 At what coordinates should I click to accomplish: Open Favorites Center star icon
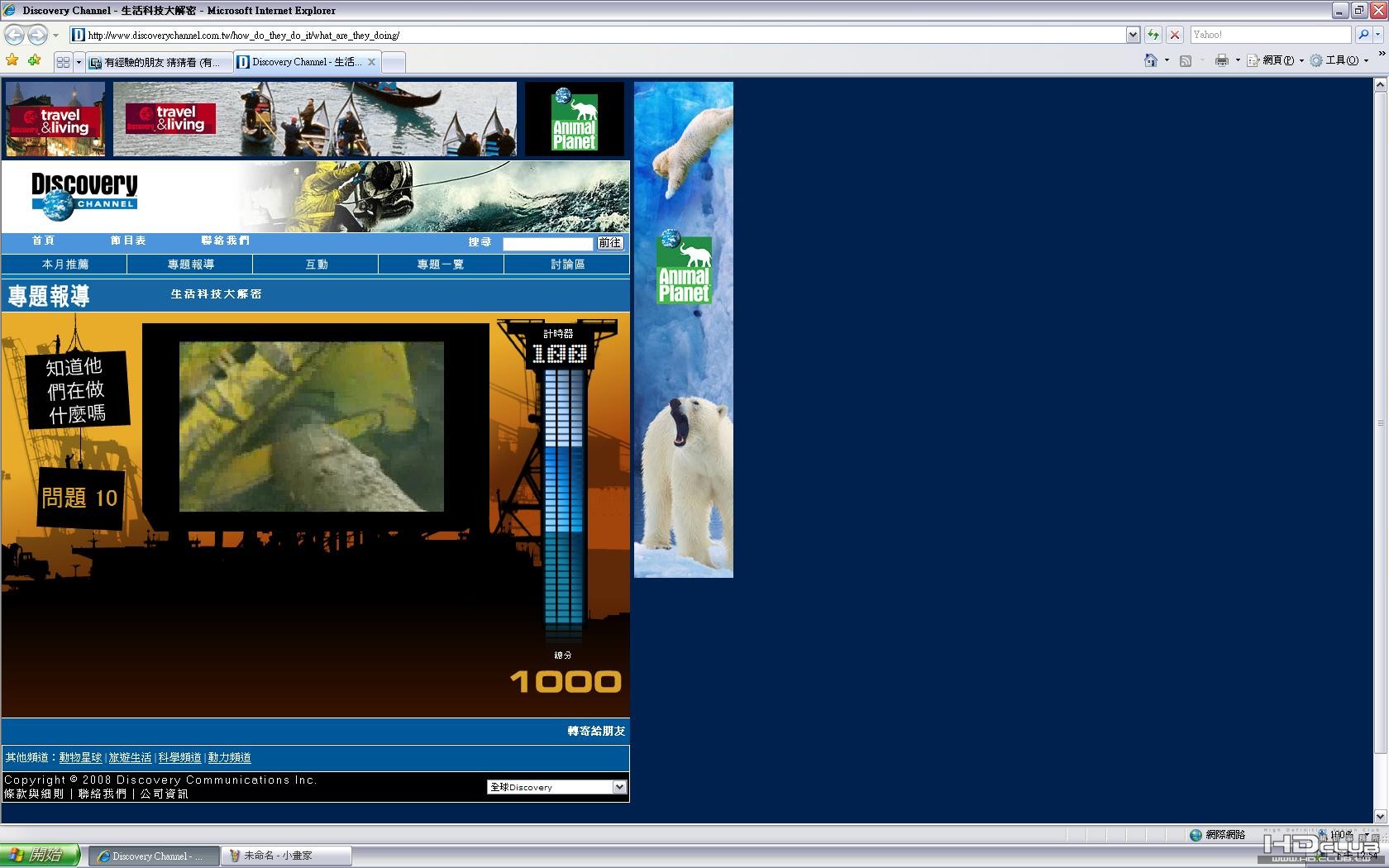[12, 60]
